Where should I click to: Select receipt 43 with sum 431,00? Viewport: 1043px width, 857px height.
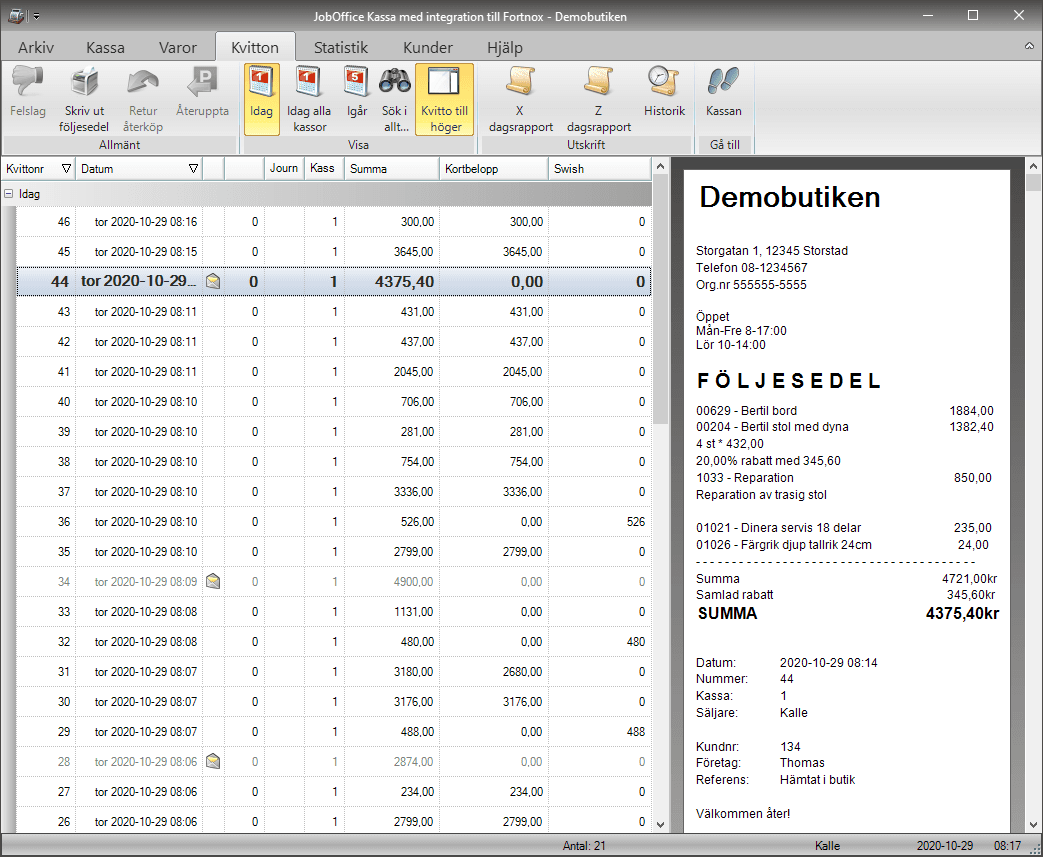click(x=333, y=311)
